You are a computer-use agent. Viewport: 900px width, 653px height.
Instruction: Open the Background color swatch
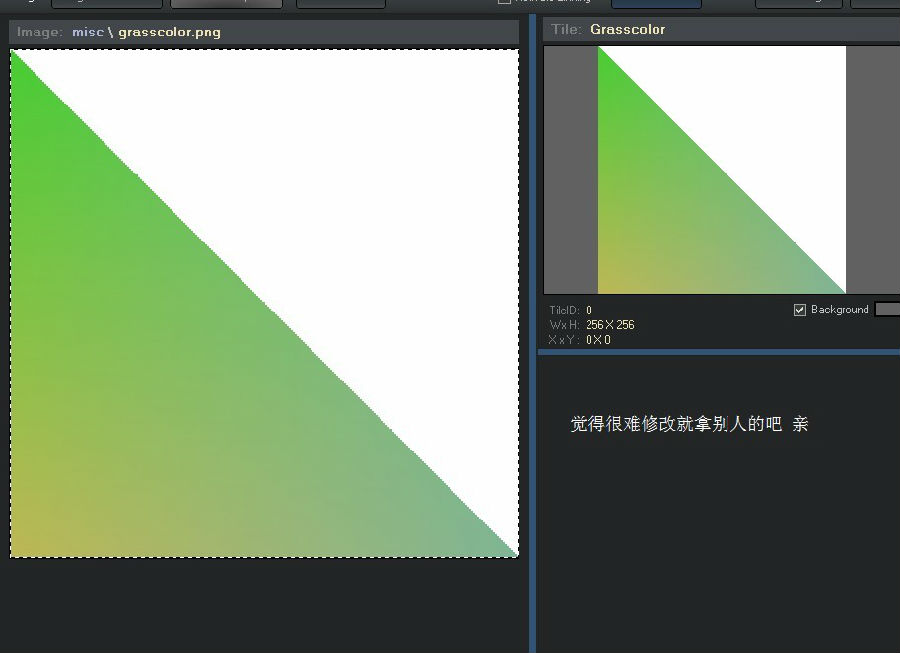point(887,310)
